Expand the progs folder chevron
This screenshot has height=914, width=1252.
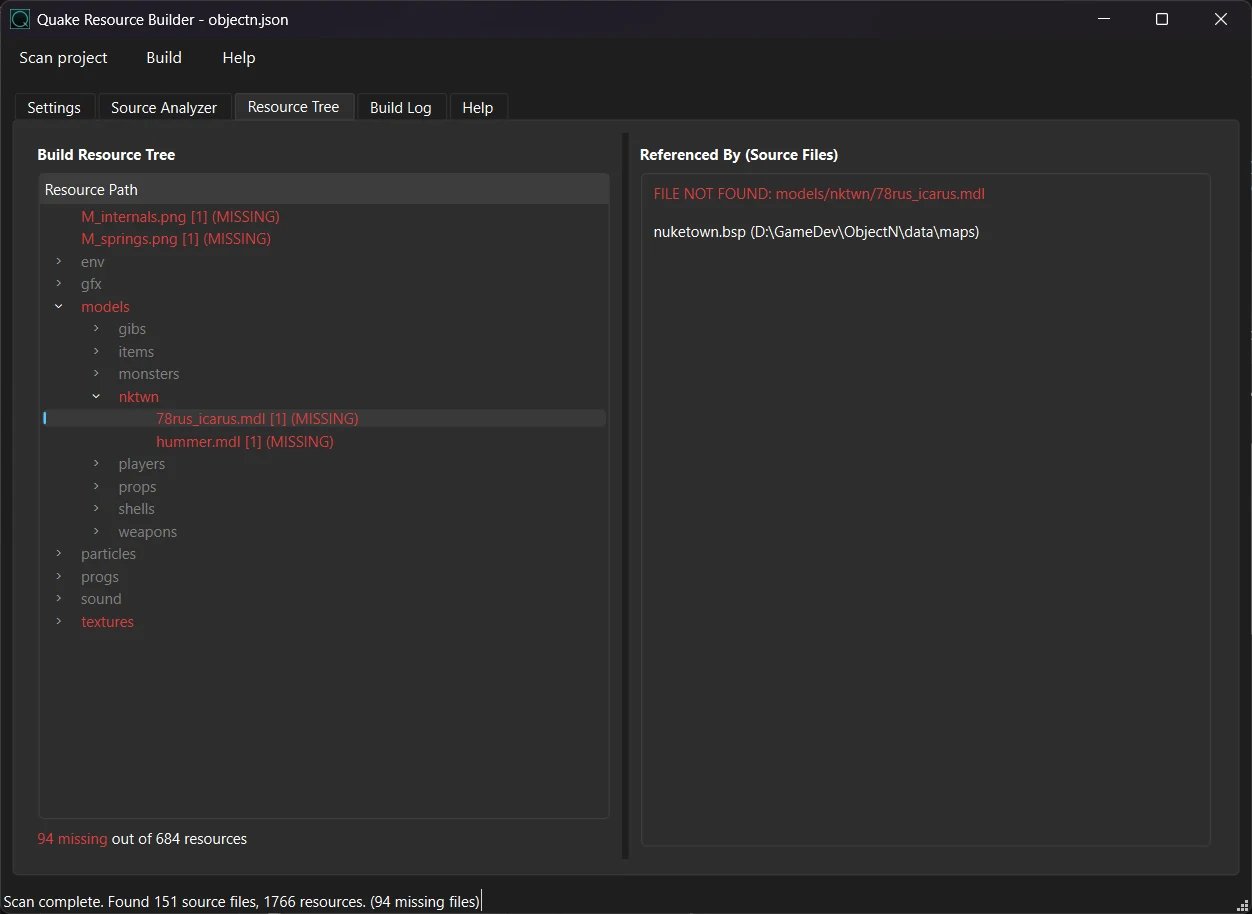tap(59, 577)
